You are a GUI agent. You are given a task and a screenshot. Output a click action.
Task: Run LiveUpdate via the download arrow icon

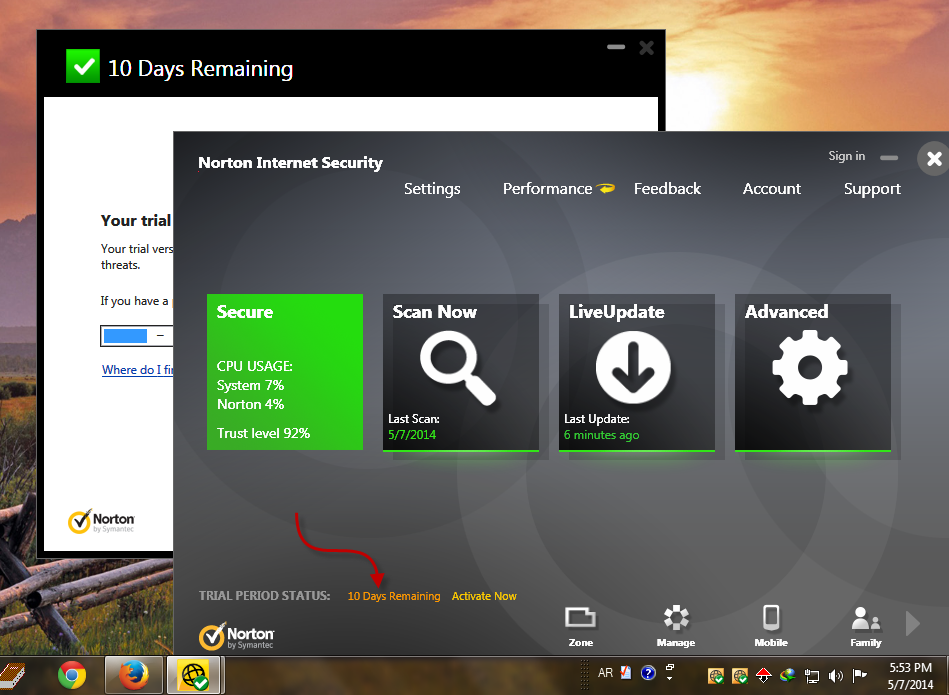coord(633,367)
